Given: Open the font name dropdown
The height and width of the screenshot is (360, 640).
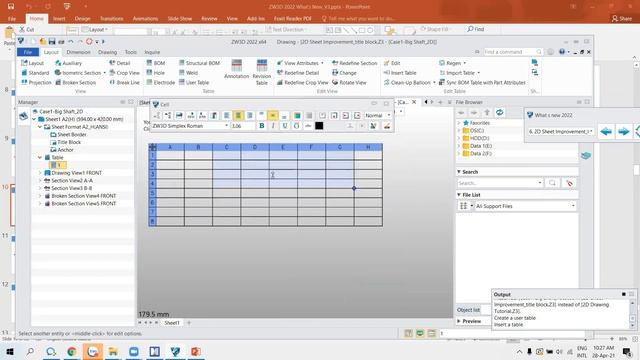Looking at the screenshot, I should coord(227,126).
